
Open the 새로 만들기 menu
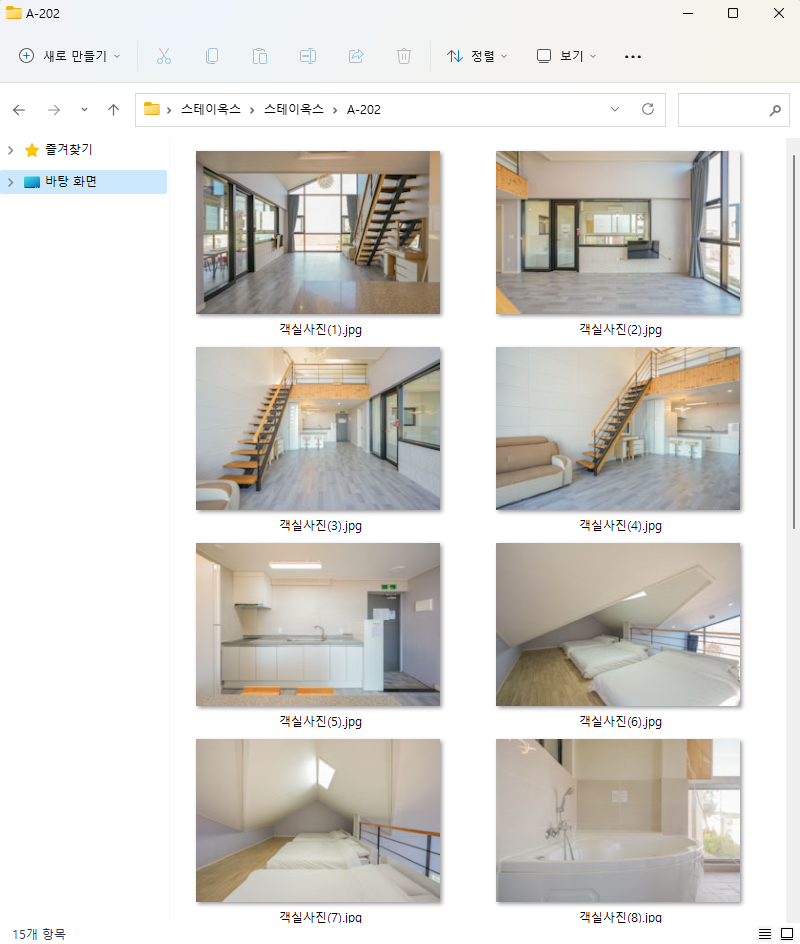pyautogui.click(x=69, y=57)
